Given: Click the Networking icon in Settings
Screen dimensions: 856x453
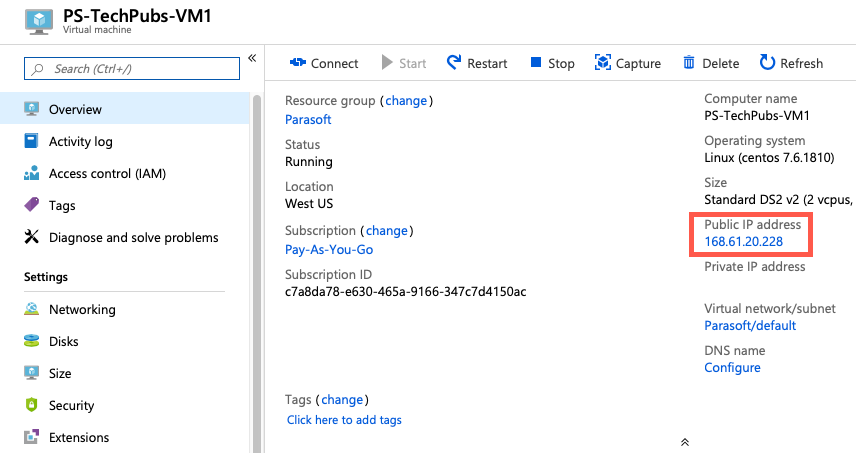Looking at the screenshot, I should point(32,309).
